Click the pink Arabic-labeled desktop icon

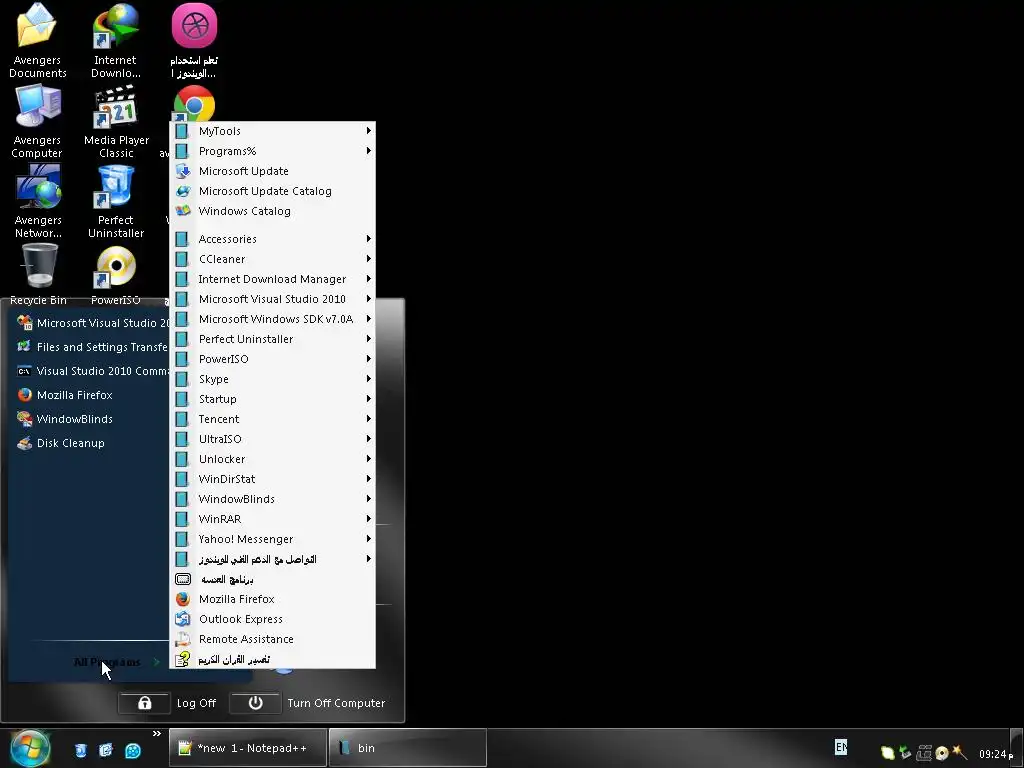coord(194,40)
